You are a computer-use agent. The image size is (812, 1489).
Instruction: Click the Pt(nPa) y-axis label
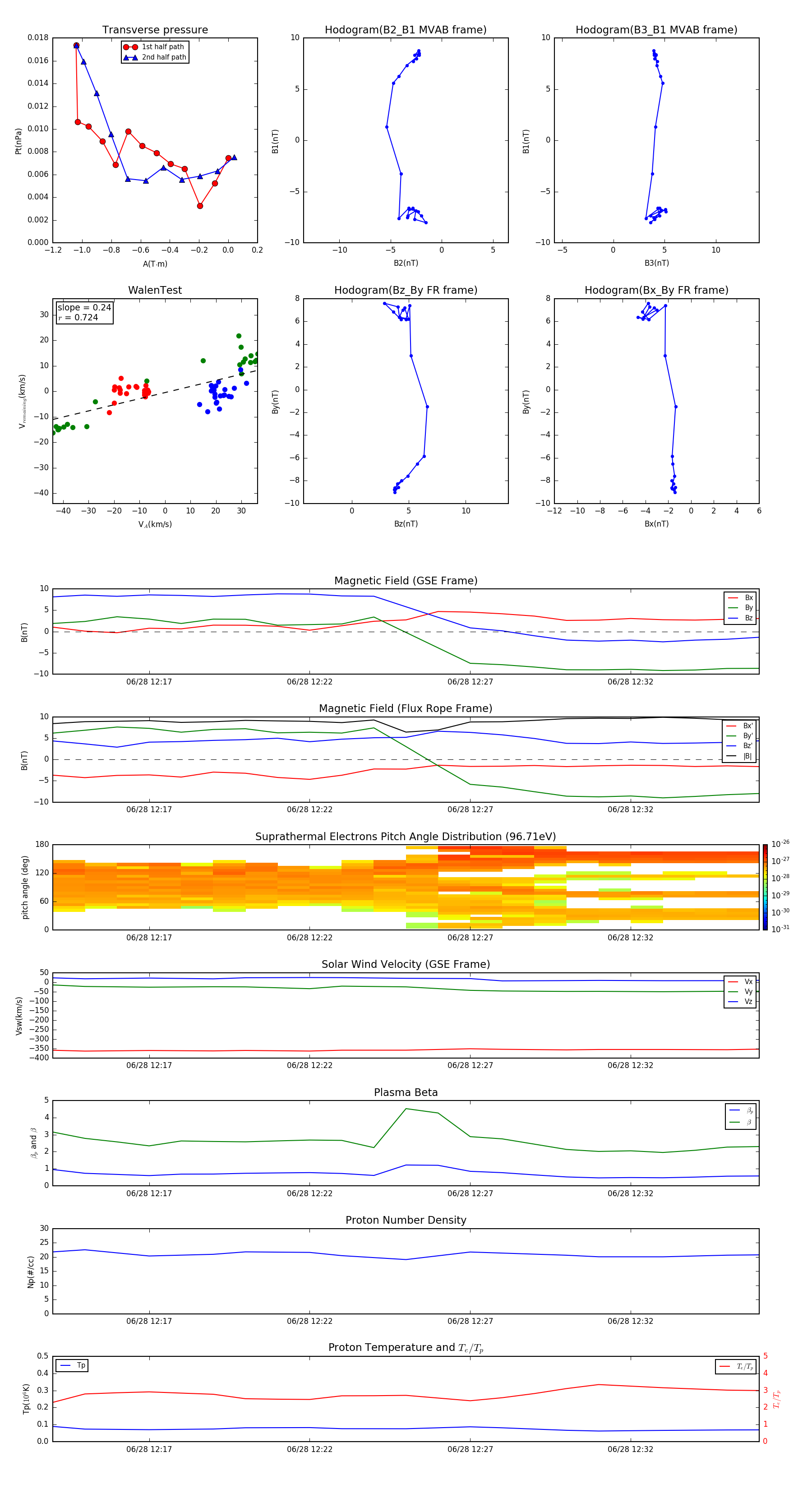[x=18, y=141]
